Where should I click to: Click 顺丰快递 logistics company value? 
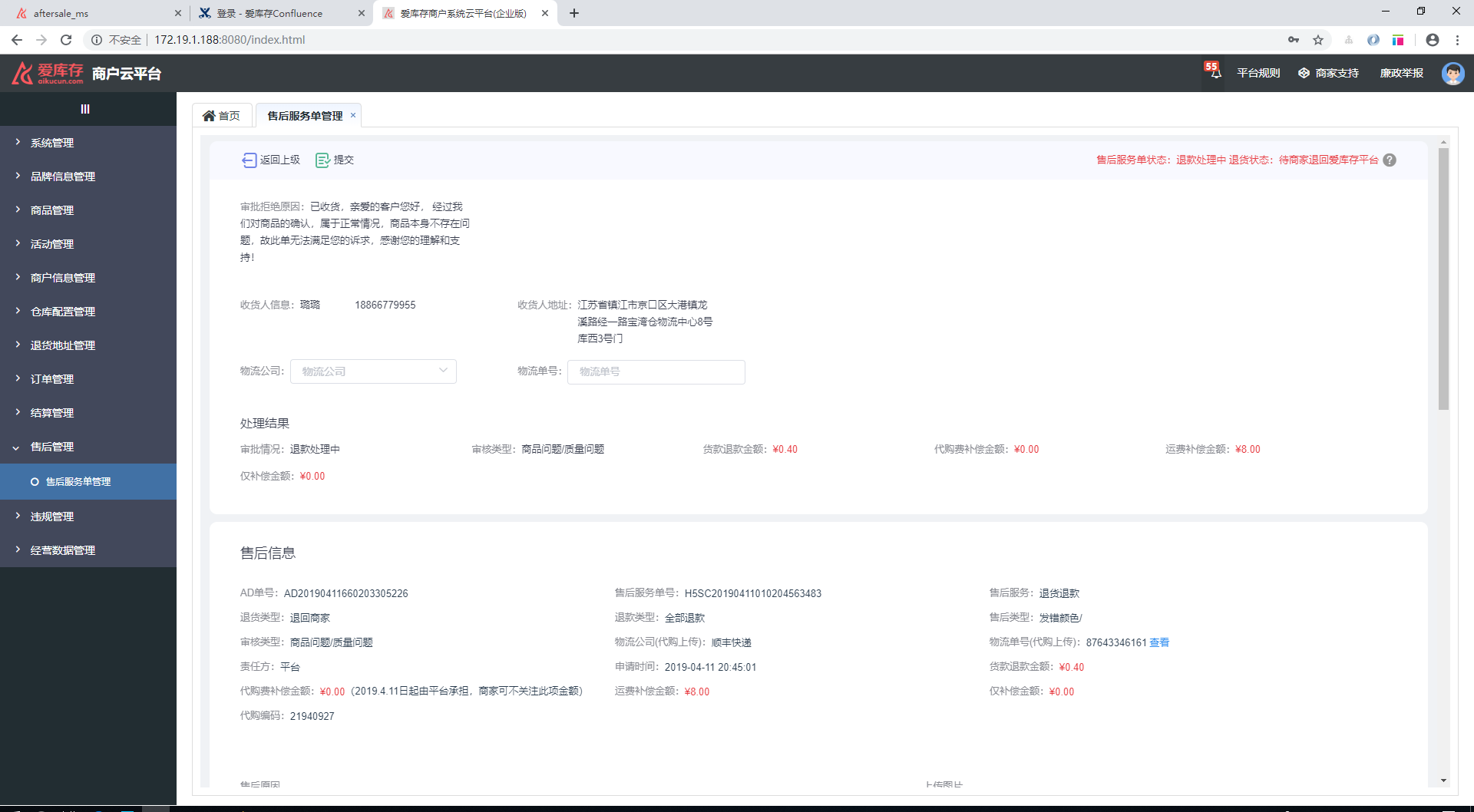732,642
